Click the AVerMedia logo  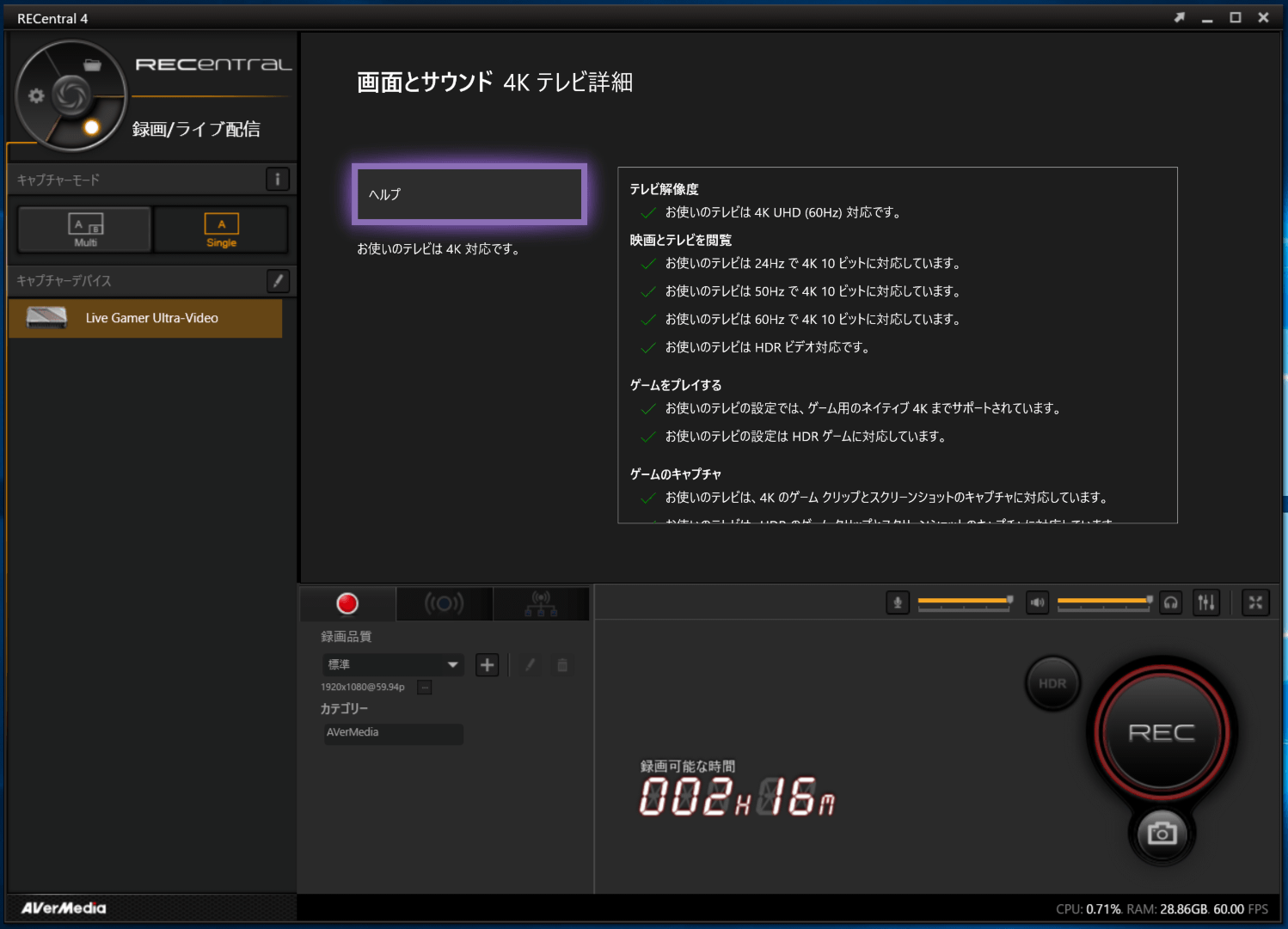[x=64, y=908]
